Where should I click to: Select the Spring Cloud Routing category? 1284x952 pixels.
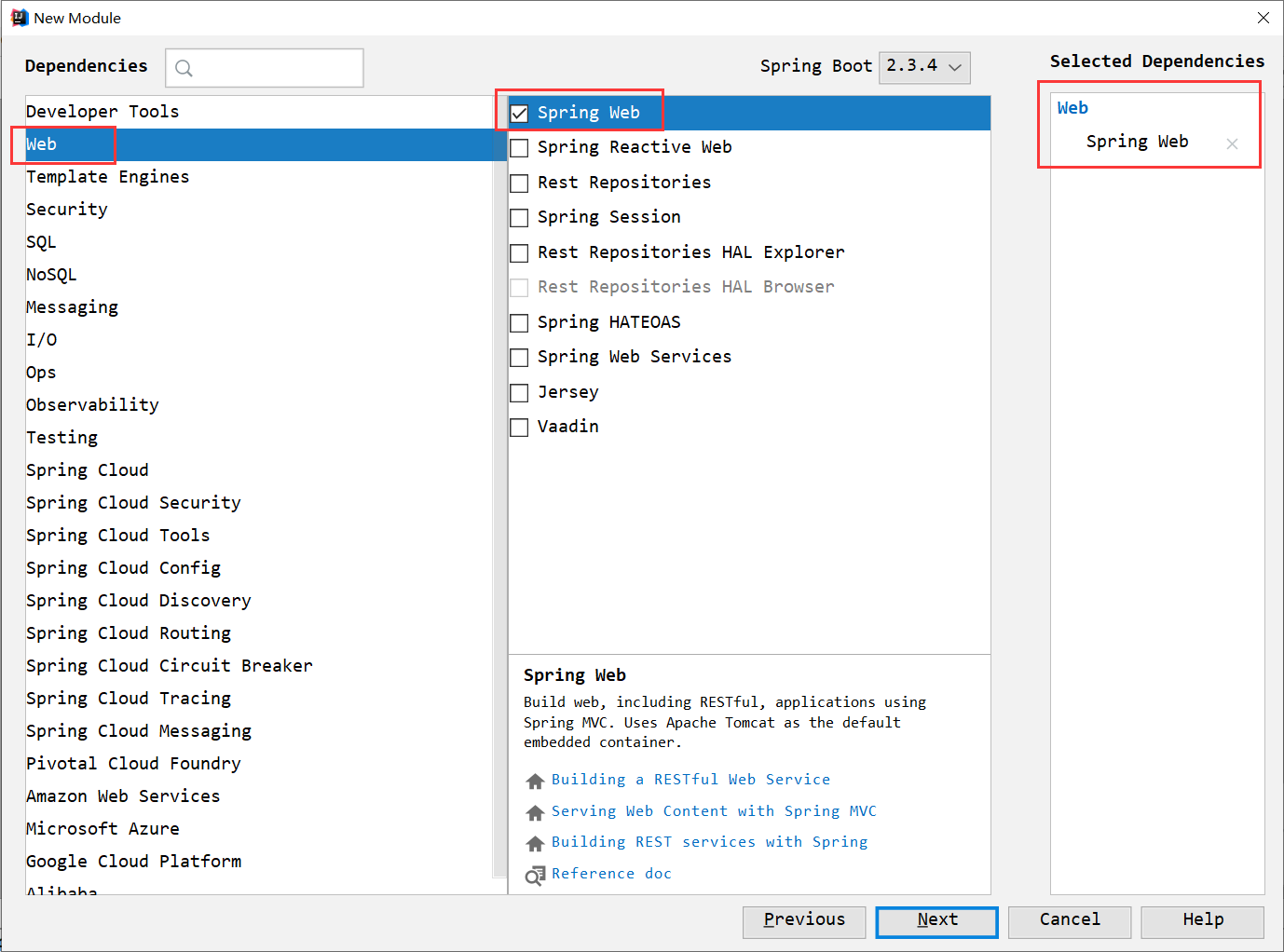pyautogui.click(x=259, y=633)
